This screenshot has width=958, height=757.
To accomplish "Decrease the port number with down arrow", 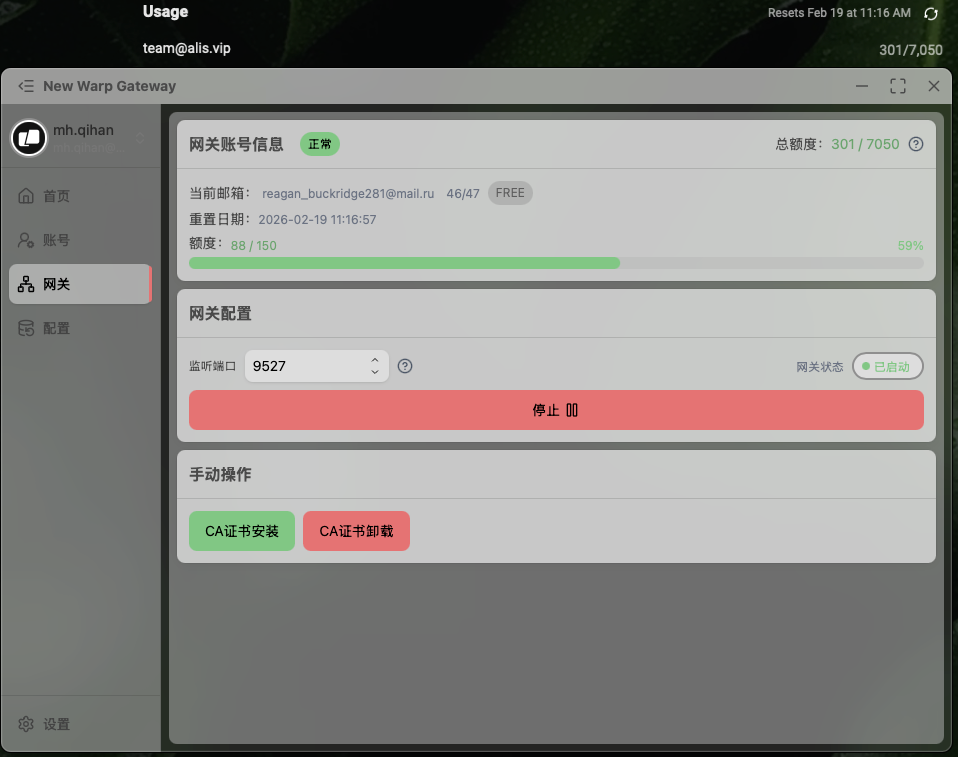I will [375, 372].
